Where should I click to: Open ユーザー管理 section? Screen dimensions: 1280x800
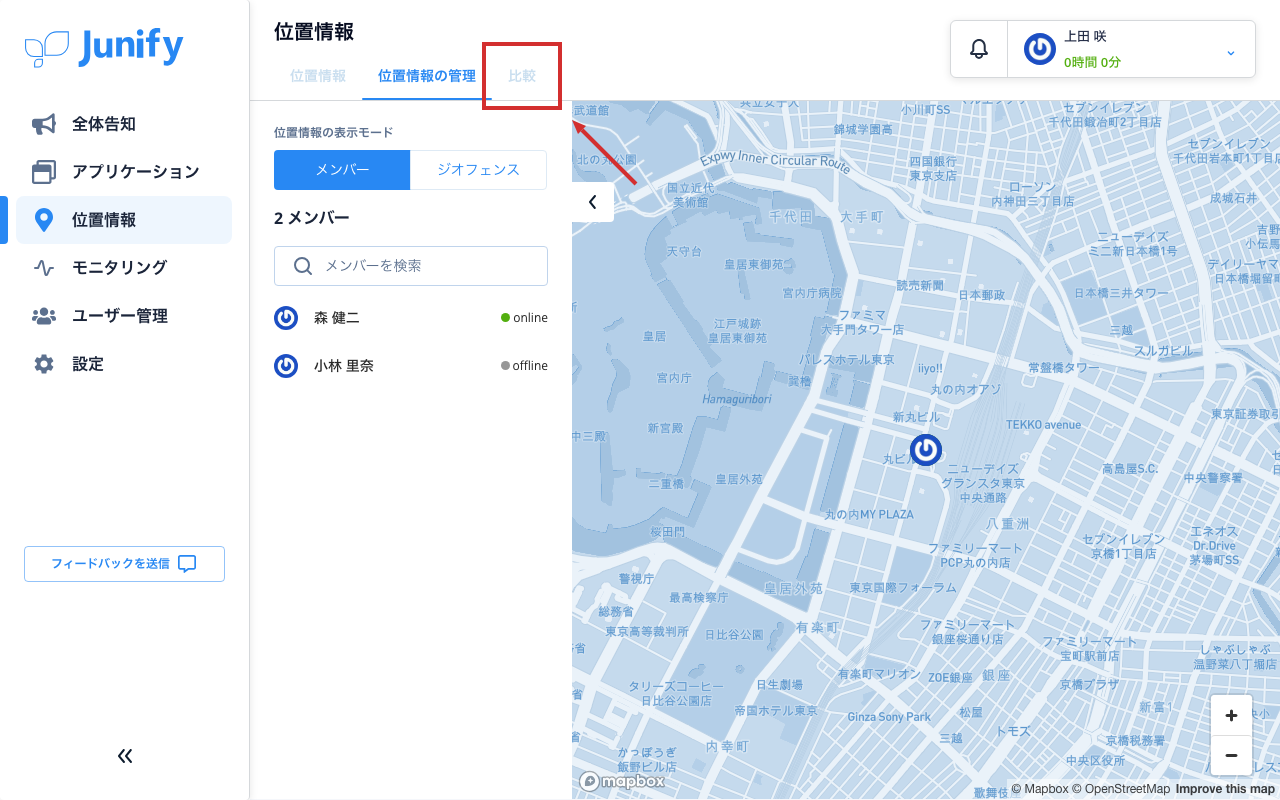pyautogui.click(x=124, y=316)
